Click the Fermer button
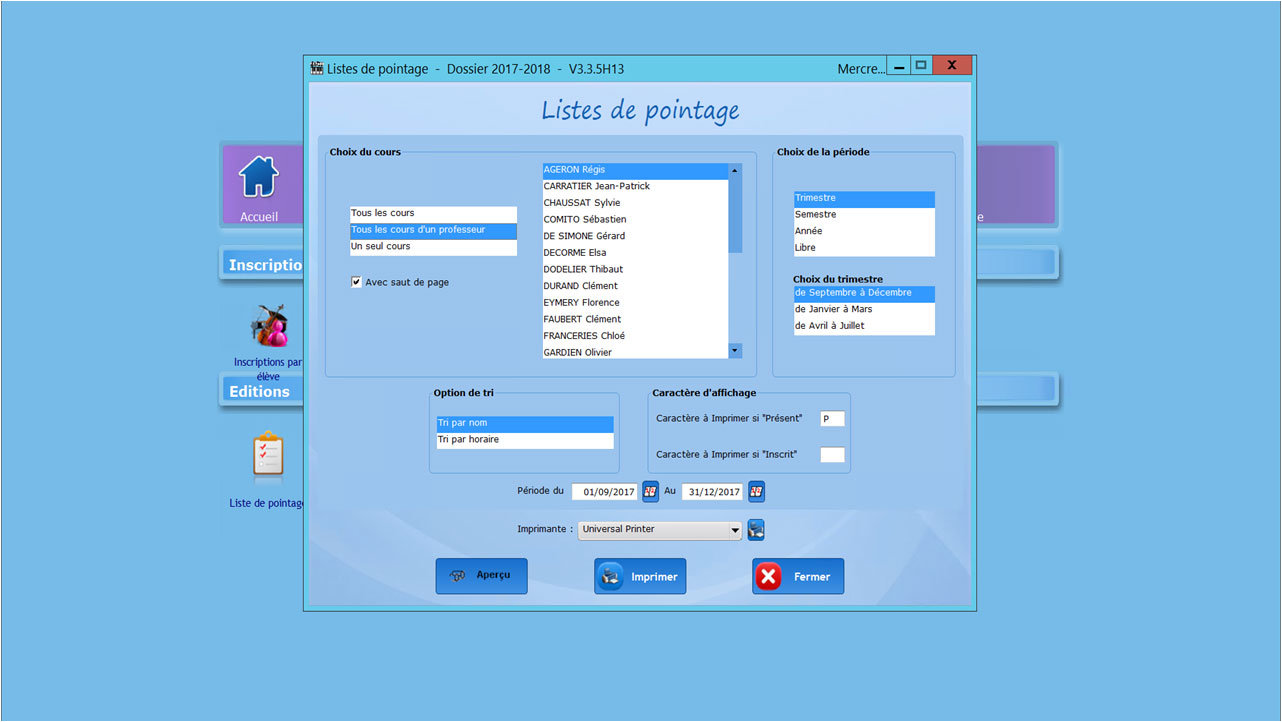The width and height of the screenshot is (1282, 722). click(x=798, y=576)
